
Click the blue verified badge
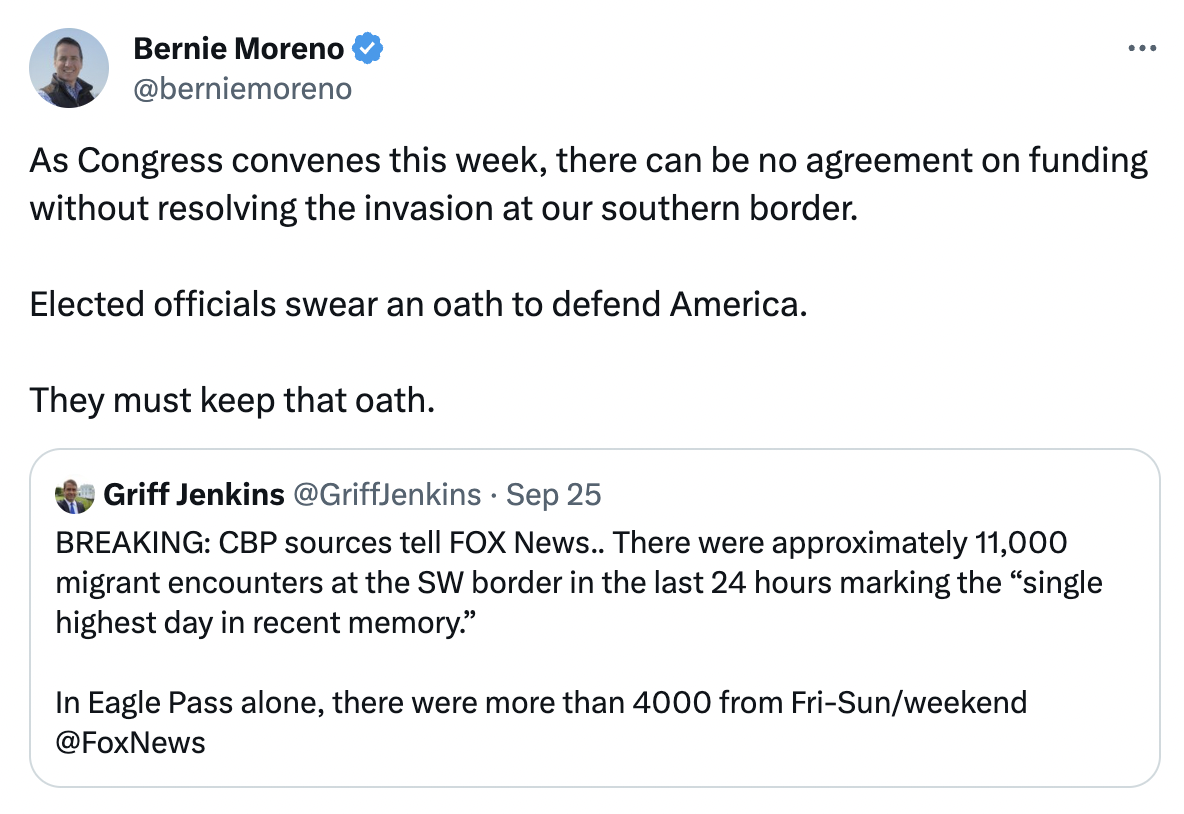pos(369,48)
